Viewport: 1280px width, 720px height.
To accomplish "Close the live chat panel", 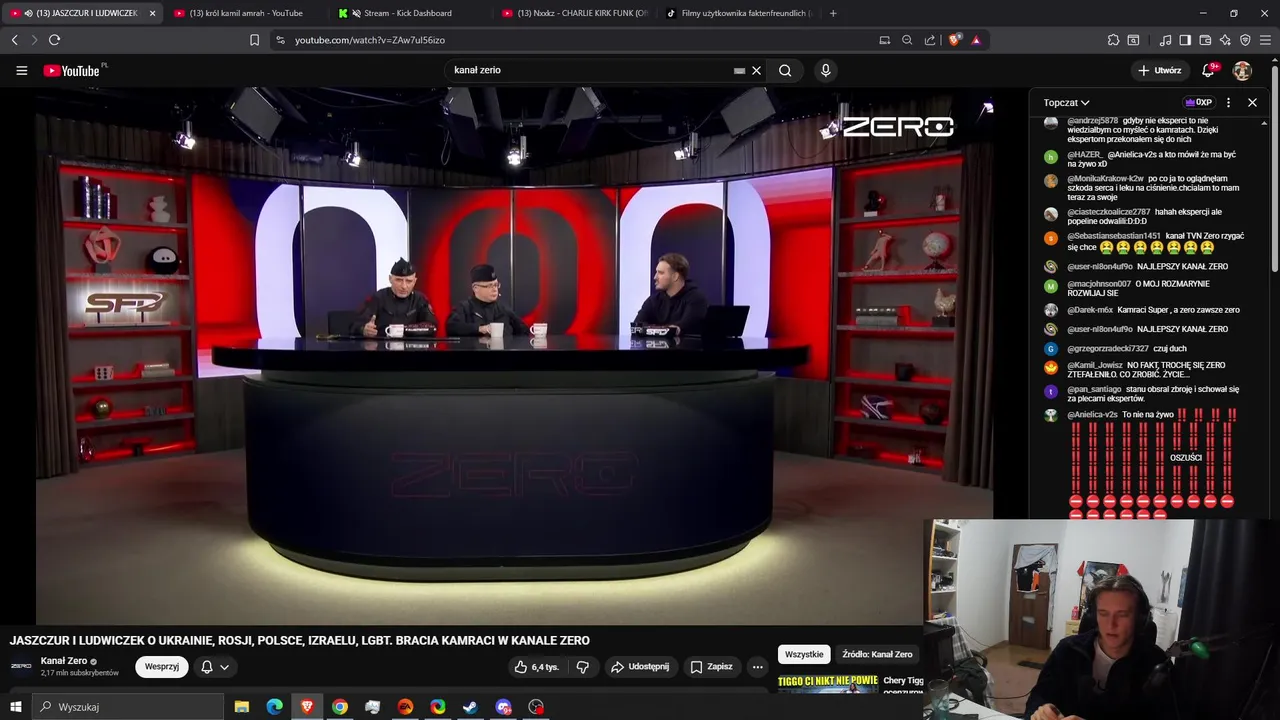I will coord(1252,102).
